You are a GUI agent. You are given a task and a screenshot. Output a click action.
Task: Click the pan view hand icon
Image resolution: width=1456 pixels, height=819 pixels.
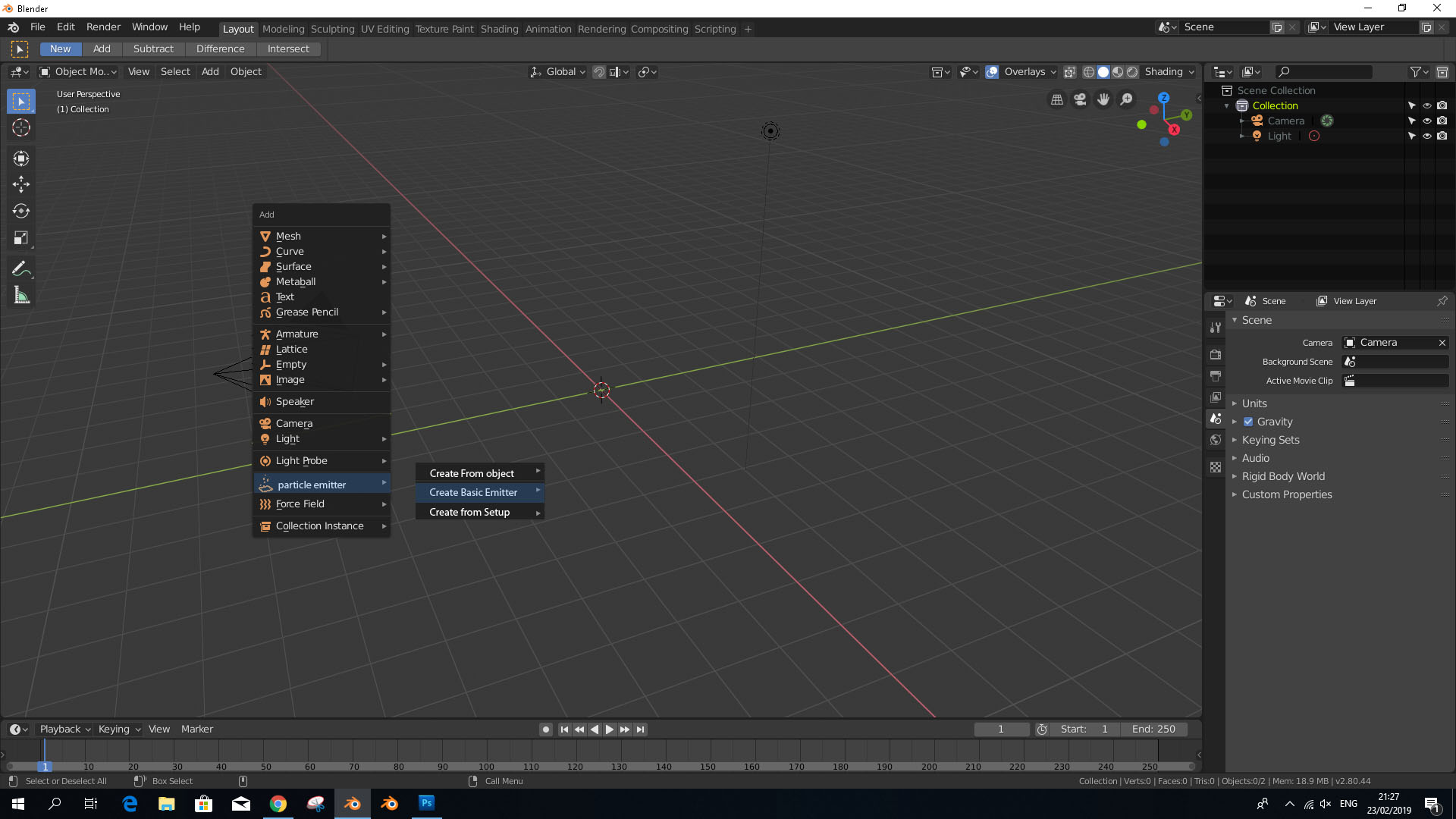pyautogui.click(x=1103, y=99)
